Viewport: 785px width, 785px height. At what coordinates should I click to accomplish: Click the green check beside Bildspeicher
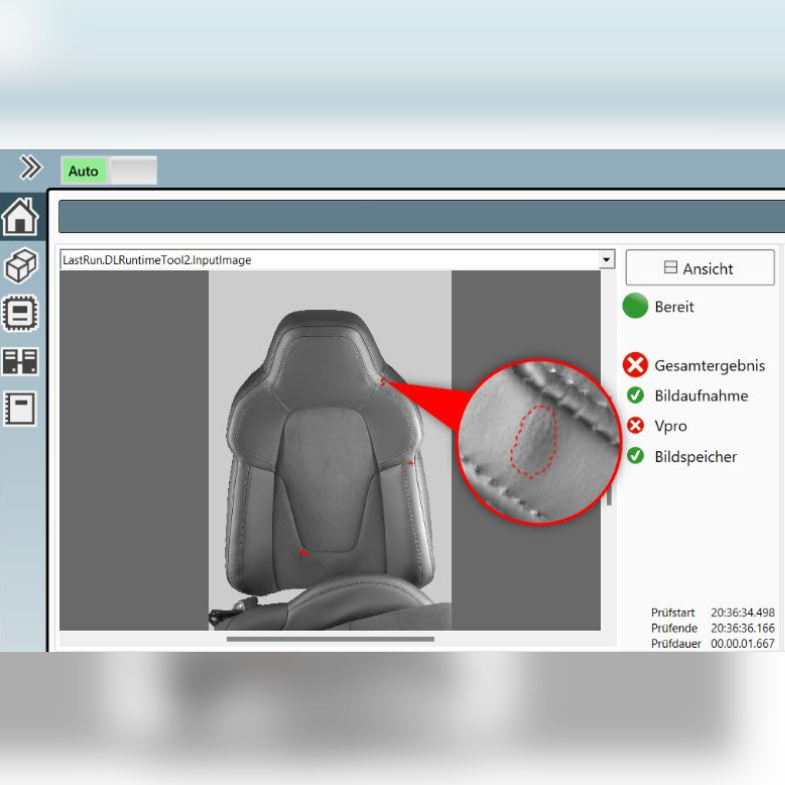coord(635,457)
